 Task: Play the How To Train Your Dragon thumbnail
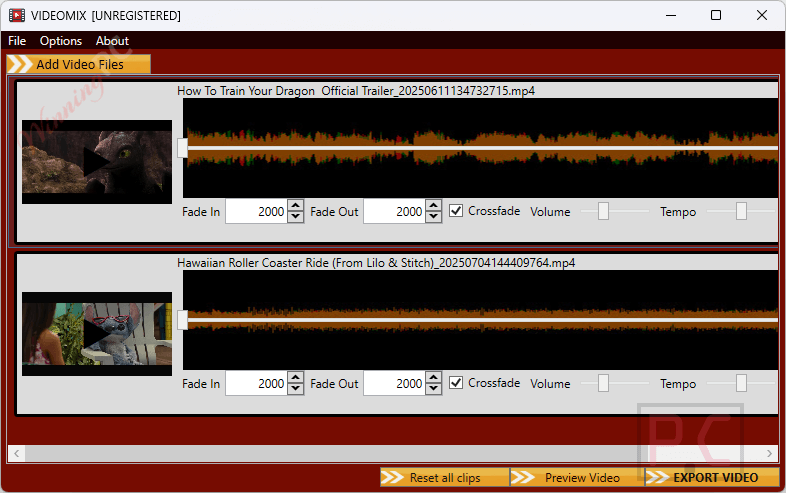click(97, 162)
